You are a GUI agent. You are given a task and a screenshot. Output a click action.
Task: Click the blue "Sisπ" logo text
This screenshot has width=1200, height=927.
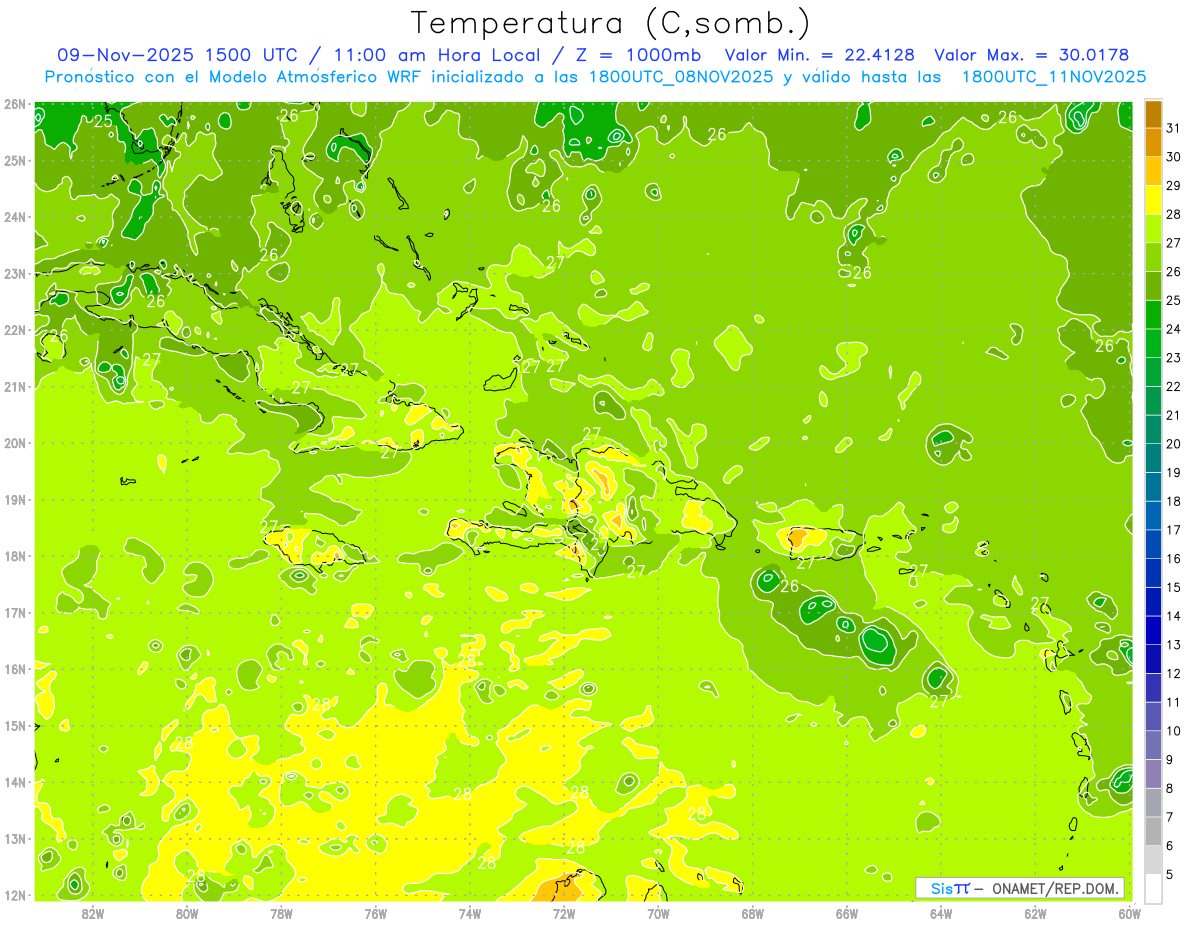point(950,888)
